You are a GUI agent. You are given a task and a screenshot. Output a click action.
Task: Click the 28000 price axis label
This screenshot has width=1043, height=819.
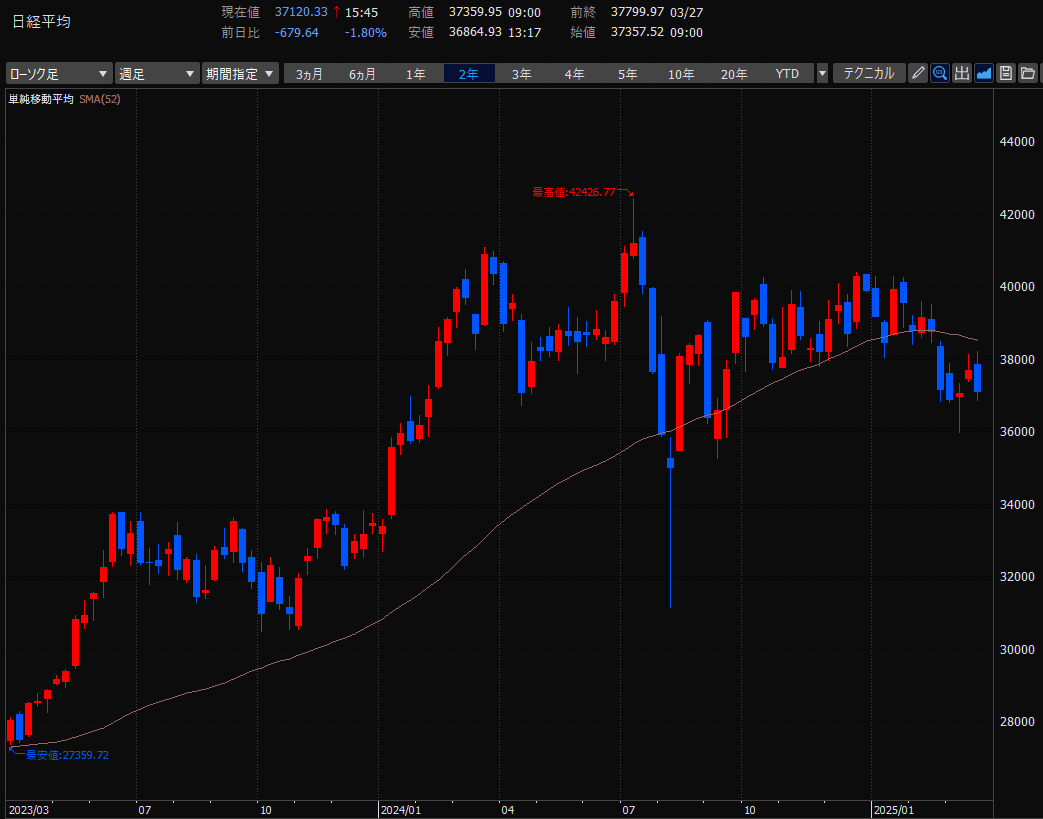click(x=1016, y=722)
